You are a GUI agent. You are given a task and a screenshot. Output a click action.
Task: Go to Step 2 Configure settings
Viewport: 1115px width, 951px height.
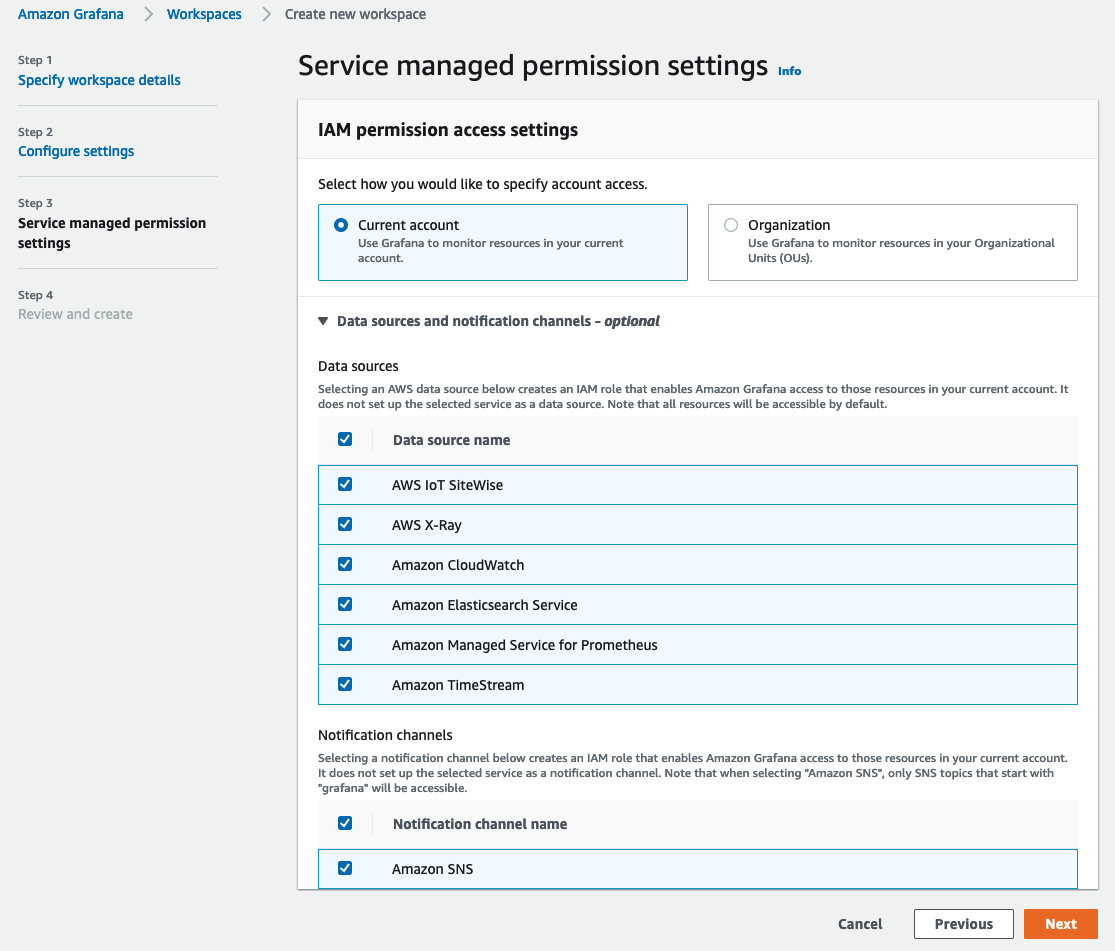coord(76,151)
